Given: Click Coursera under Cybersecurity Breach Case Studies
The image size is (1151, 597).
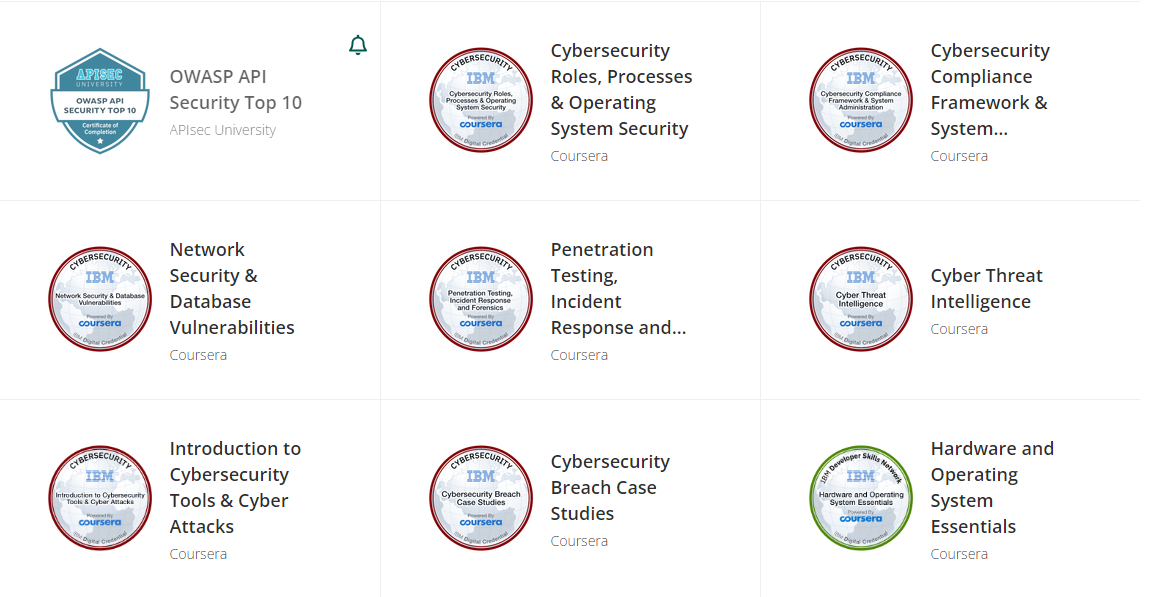Looking at the screenshot, I should 579,540.
